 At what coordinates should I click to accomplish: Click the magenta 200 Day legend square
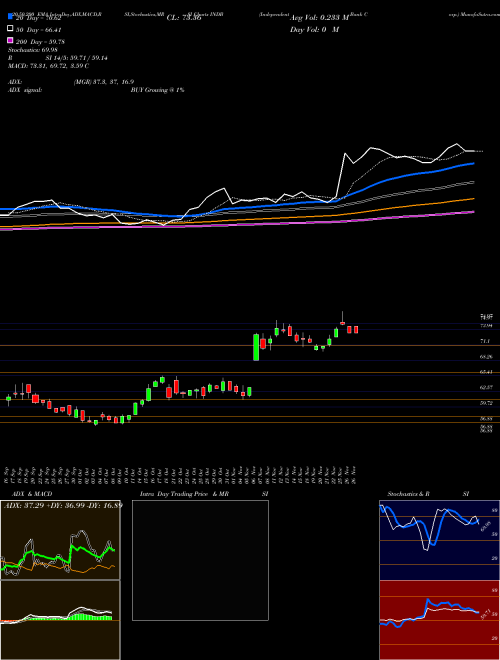coord(10,40)
